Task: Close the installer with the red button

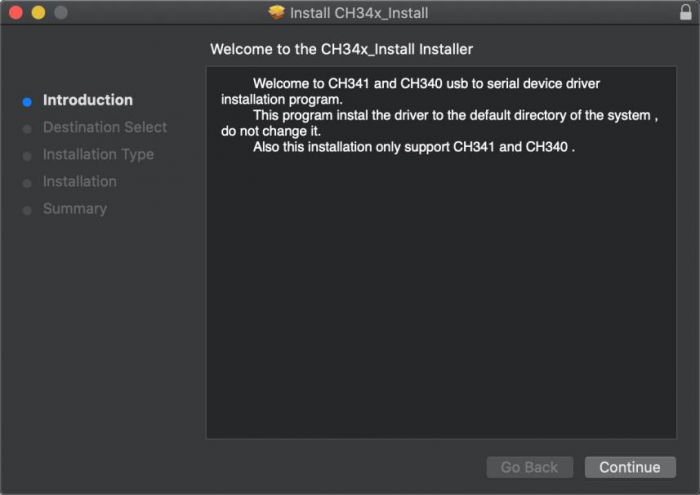Action: pos(17,13)
